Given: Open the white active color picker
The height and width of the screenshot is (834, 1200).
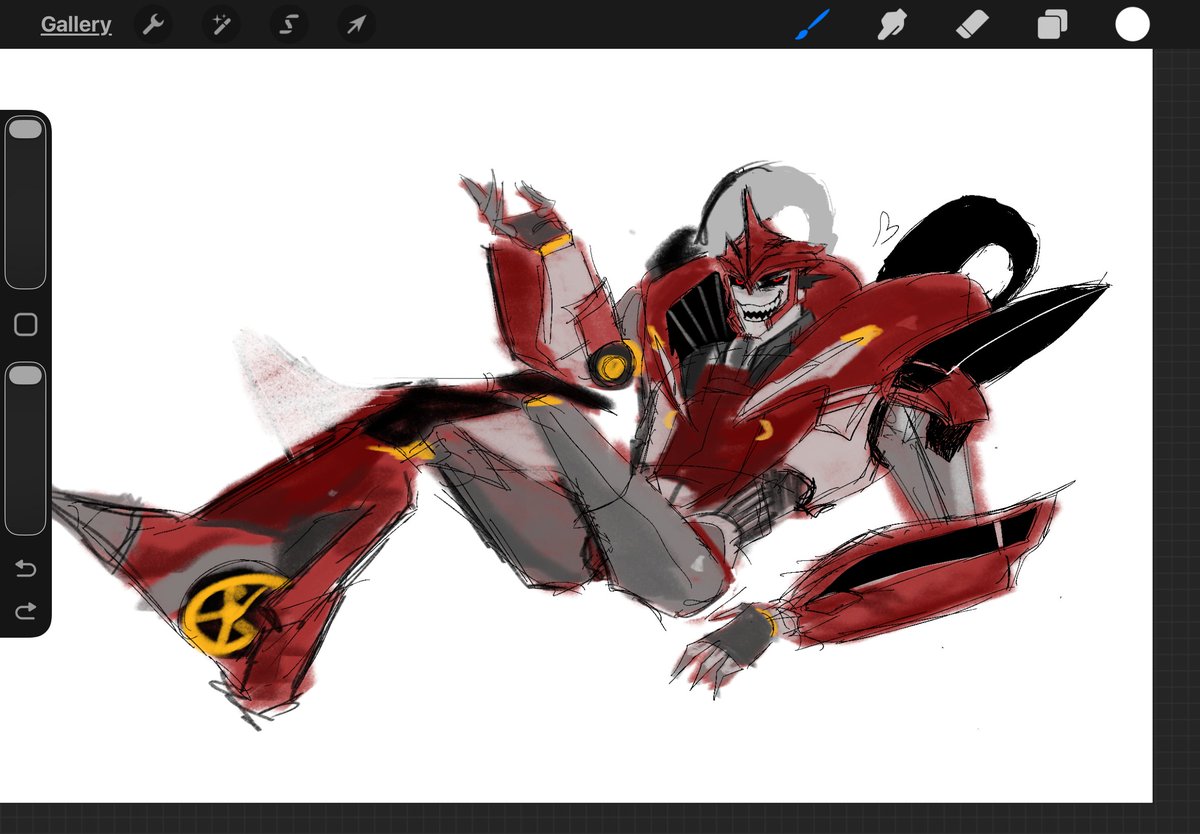Looking at the screenshot, I should (x=1132, y=24).
